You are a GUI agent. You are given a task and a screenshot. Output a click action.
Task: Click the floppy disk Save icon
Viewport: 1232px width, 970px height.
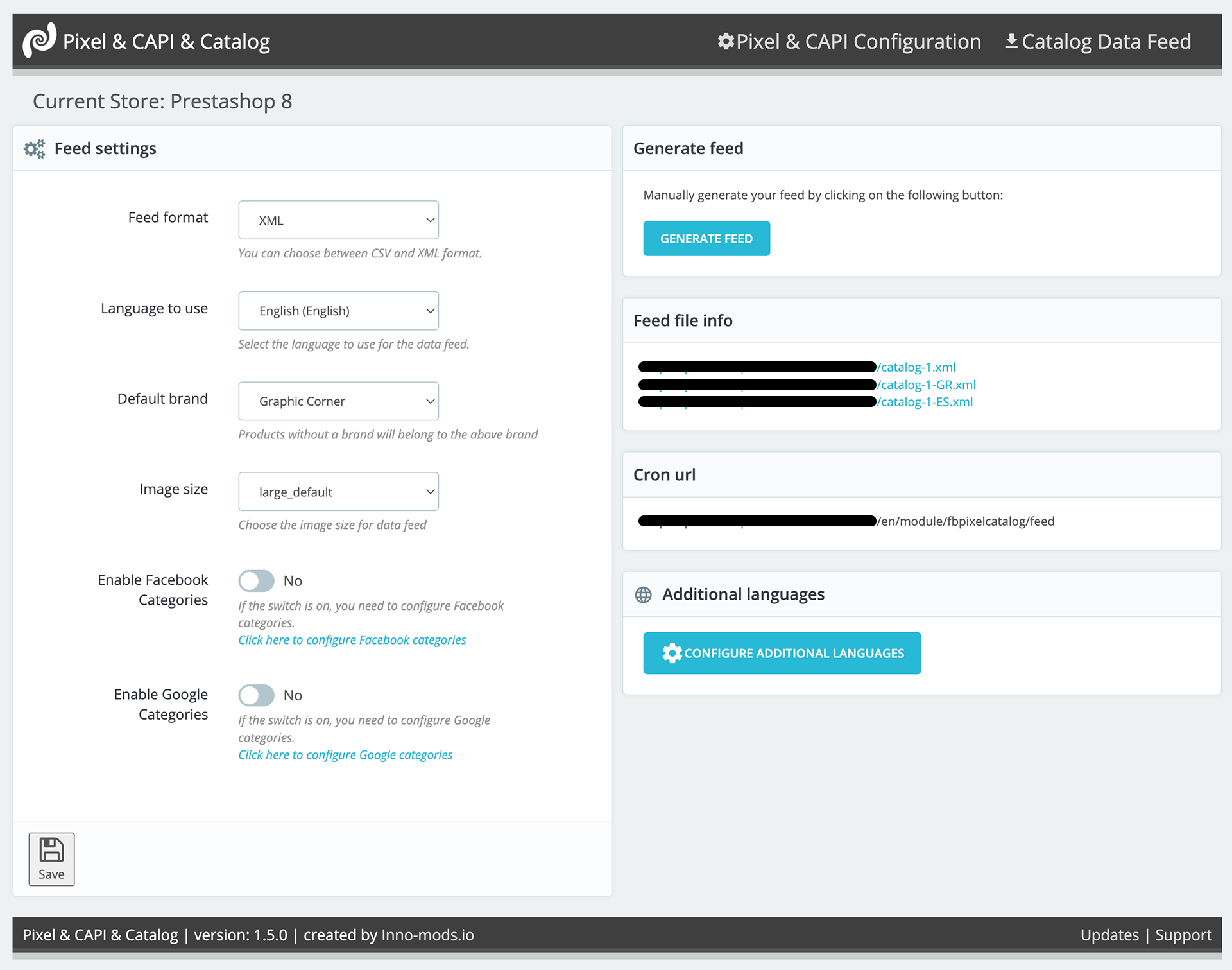[x=51, y=850]
